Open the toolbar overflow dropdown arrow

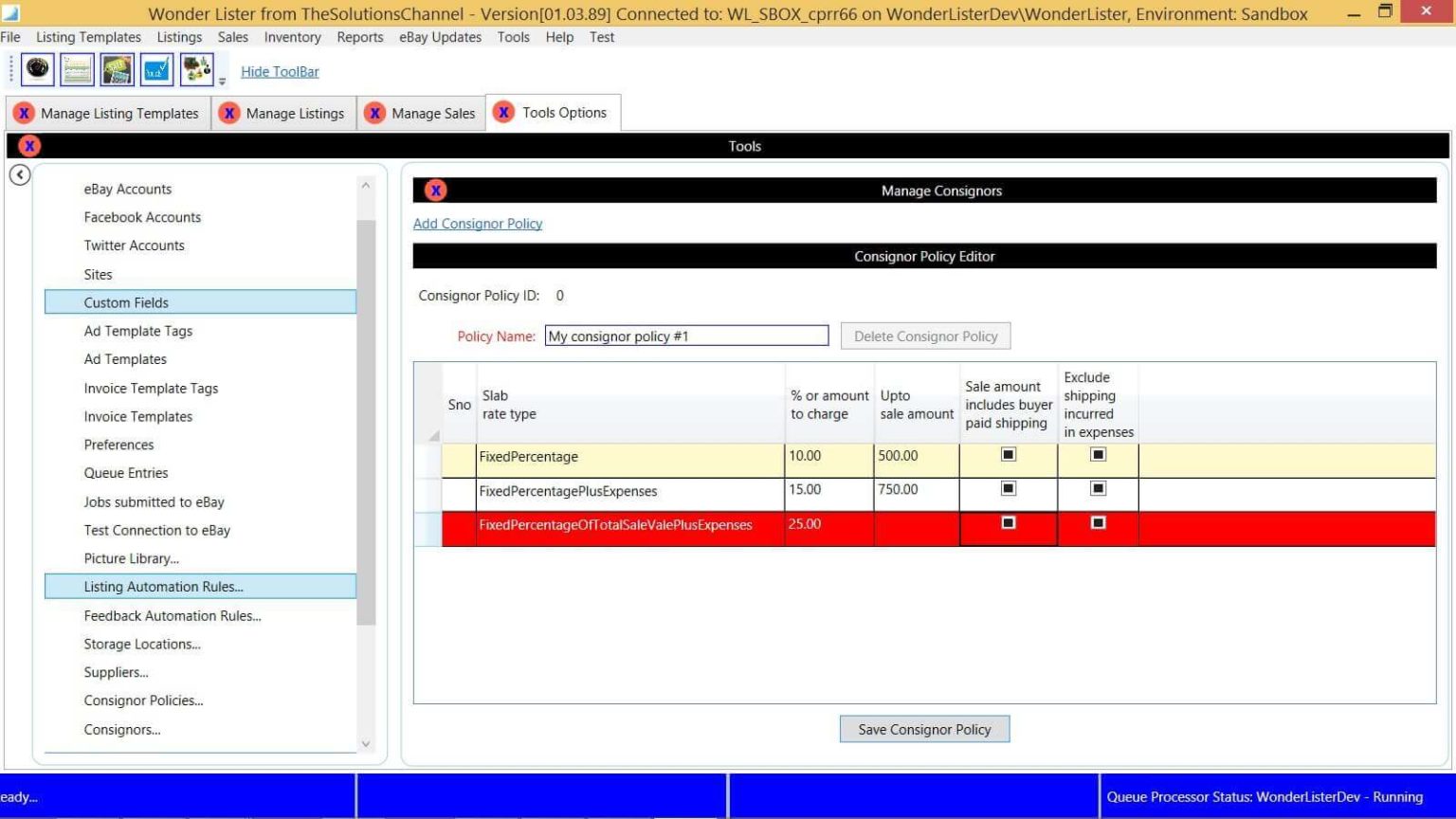tap(223, 82)
